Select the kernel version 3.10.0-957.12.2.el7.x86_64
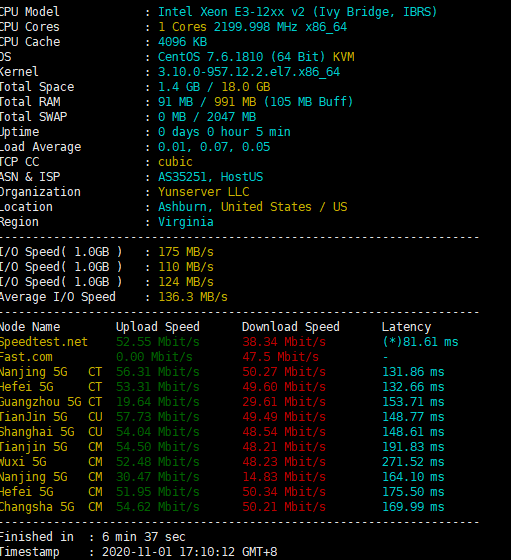511x560 pixels. pos(249,72)
